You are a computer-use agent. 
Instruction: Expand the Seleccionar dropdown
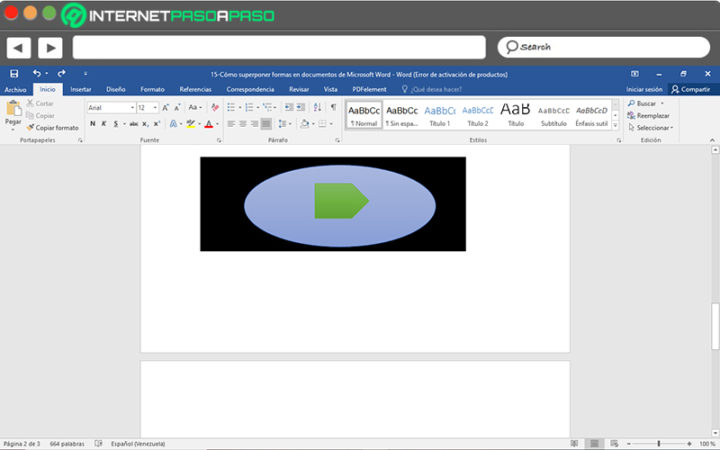(651, 128)
